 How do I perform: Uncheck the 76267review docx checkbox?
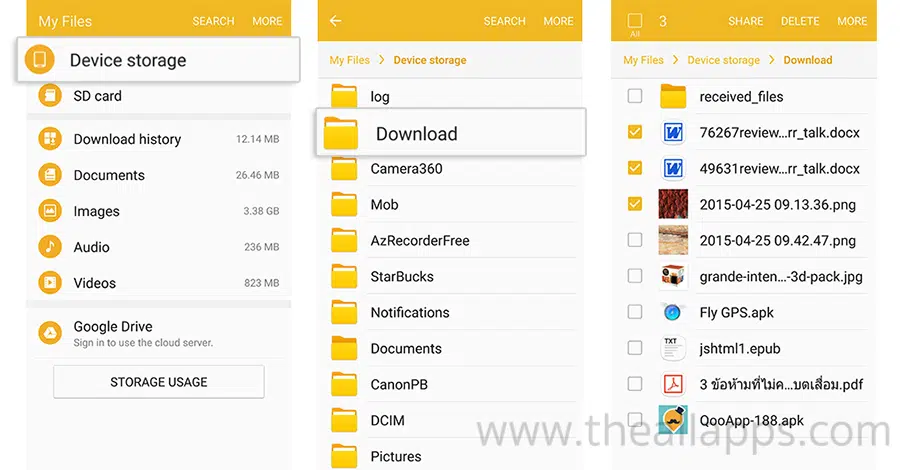[634, 132]
